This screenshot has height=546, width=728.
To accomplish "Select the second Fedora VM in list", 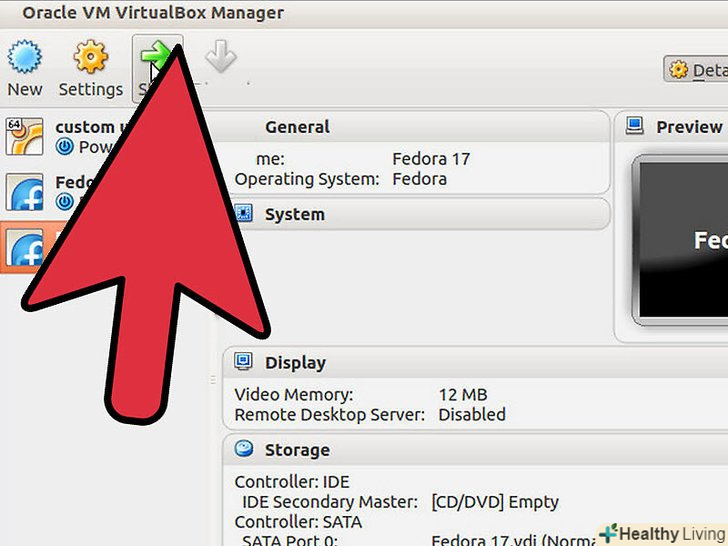I will [x=25, y=192].
